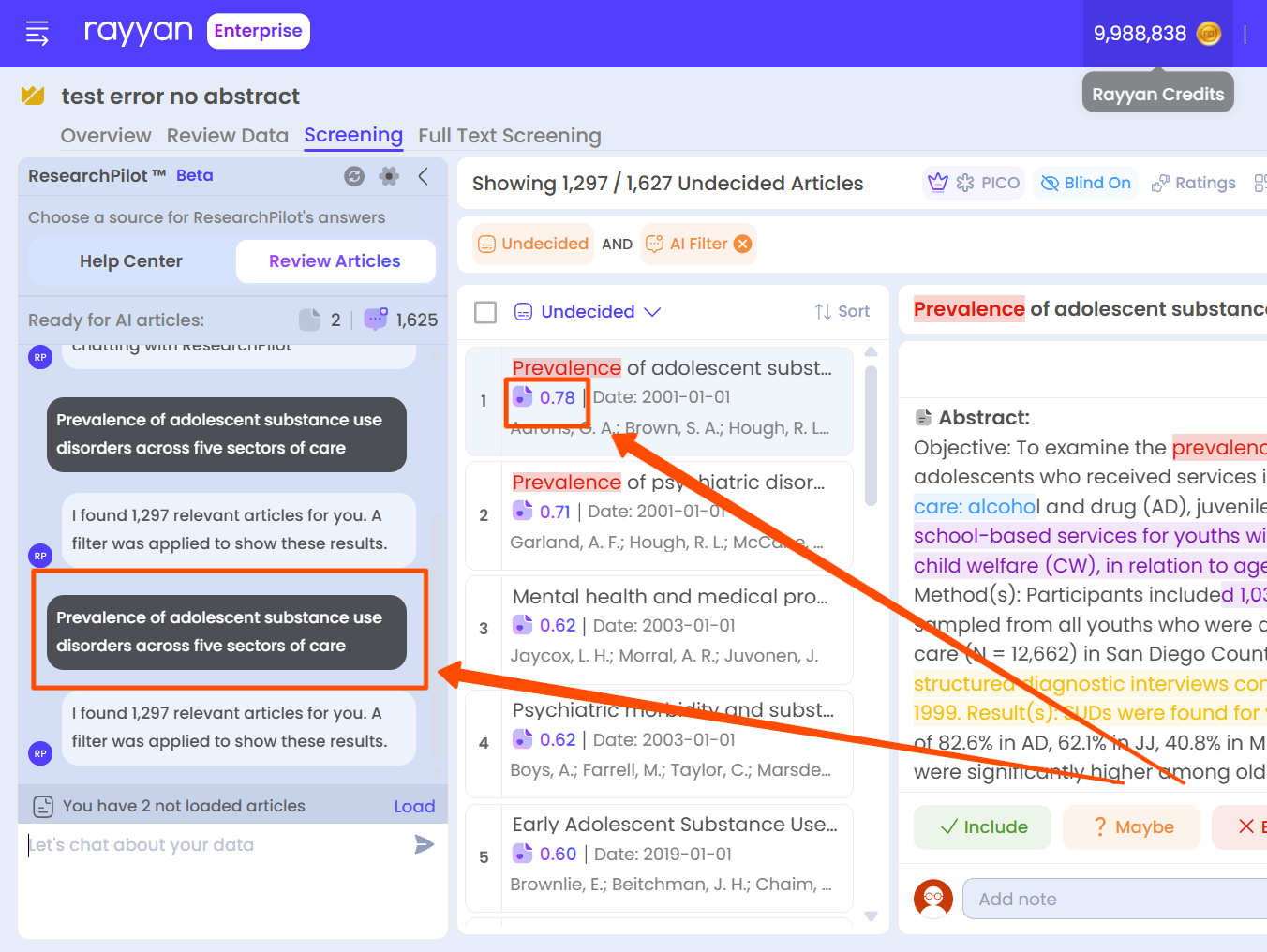Click the Enterprise badge
1267x952 pixels.
[x=259, y=31]
